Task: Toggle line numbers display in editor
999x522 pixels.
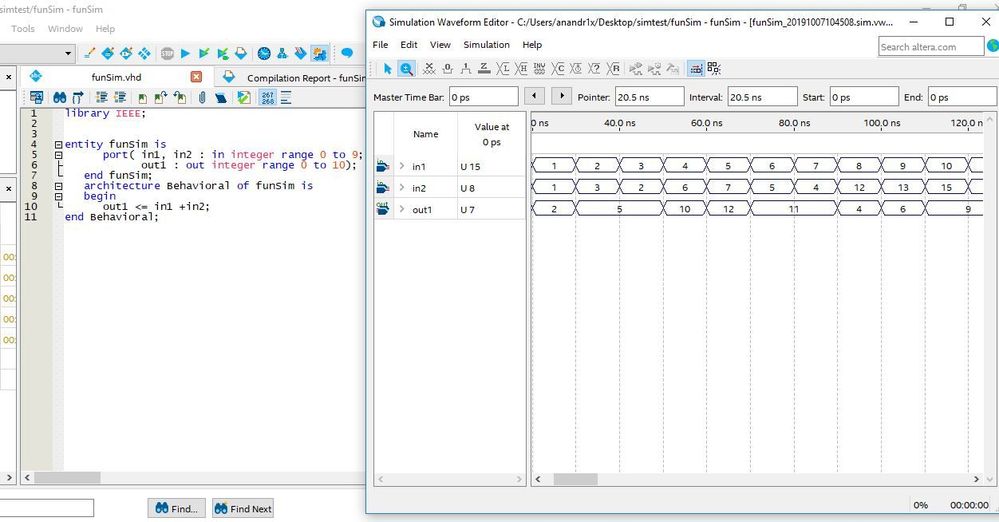Action: [268, 97]
